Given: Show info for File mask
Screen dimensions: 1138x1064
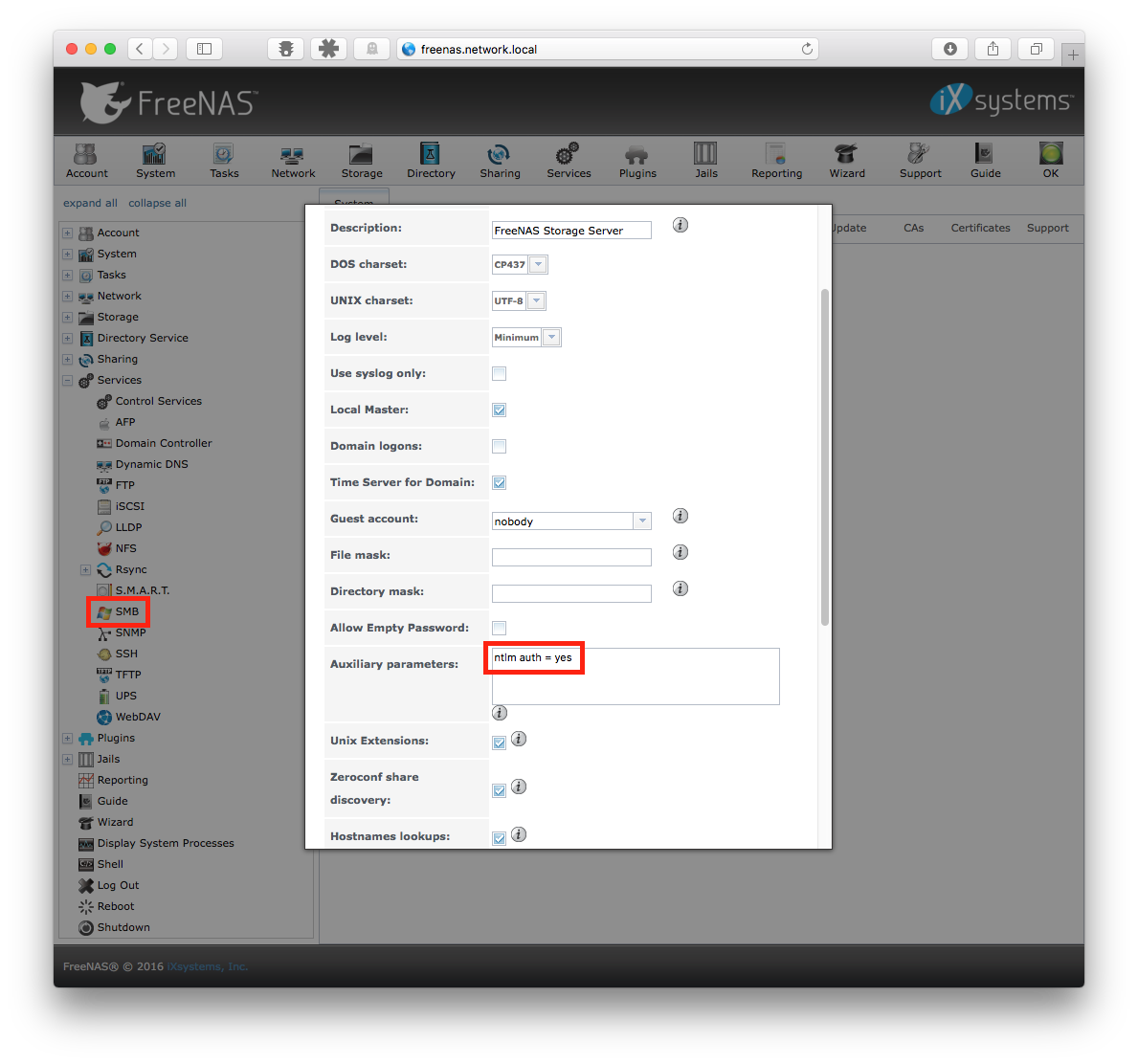Looking at the screenshot, I should 681,552.
